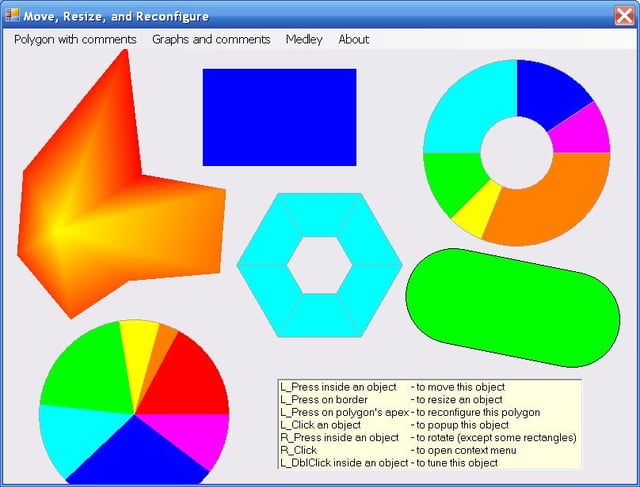Open the About menu
Viewport: 640px width, 487px height.
pyautogui.click(x=353, y=40)
